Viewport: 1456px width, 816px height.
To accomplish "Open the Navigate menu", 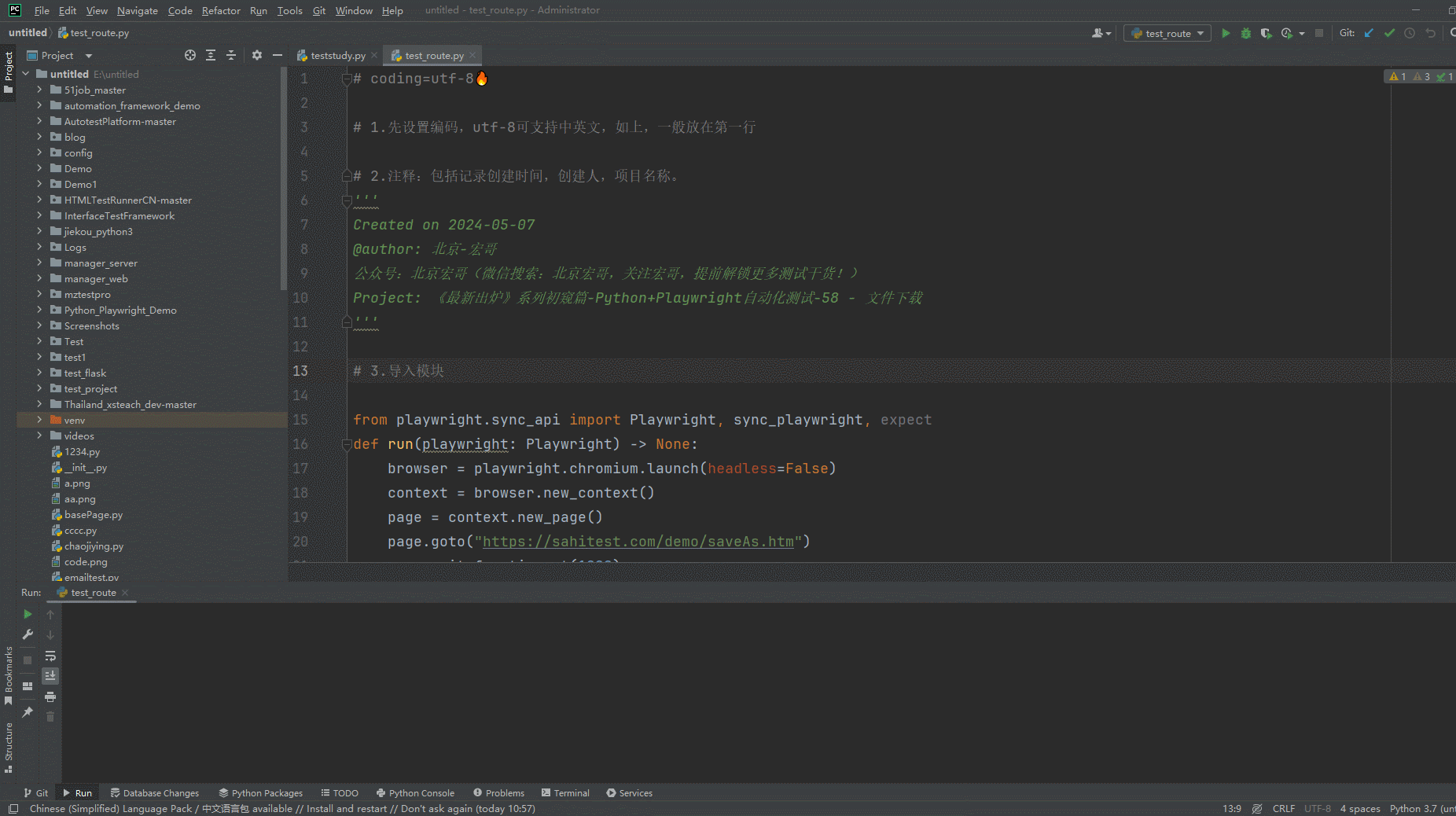I will click(x=138, y=10).
